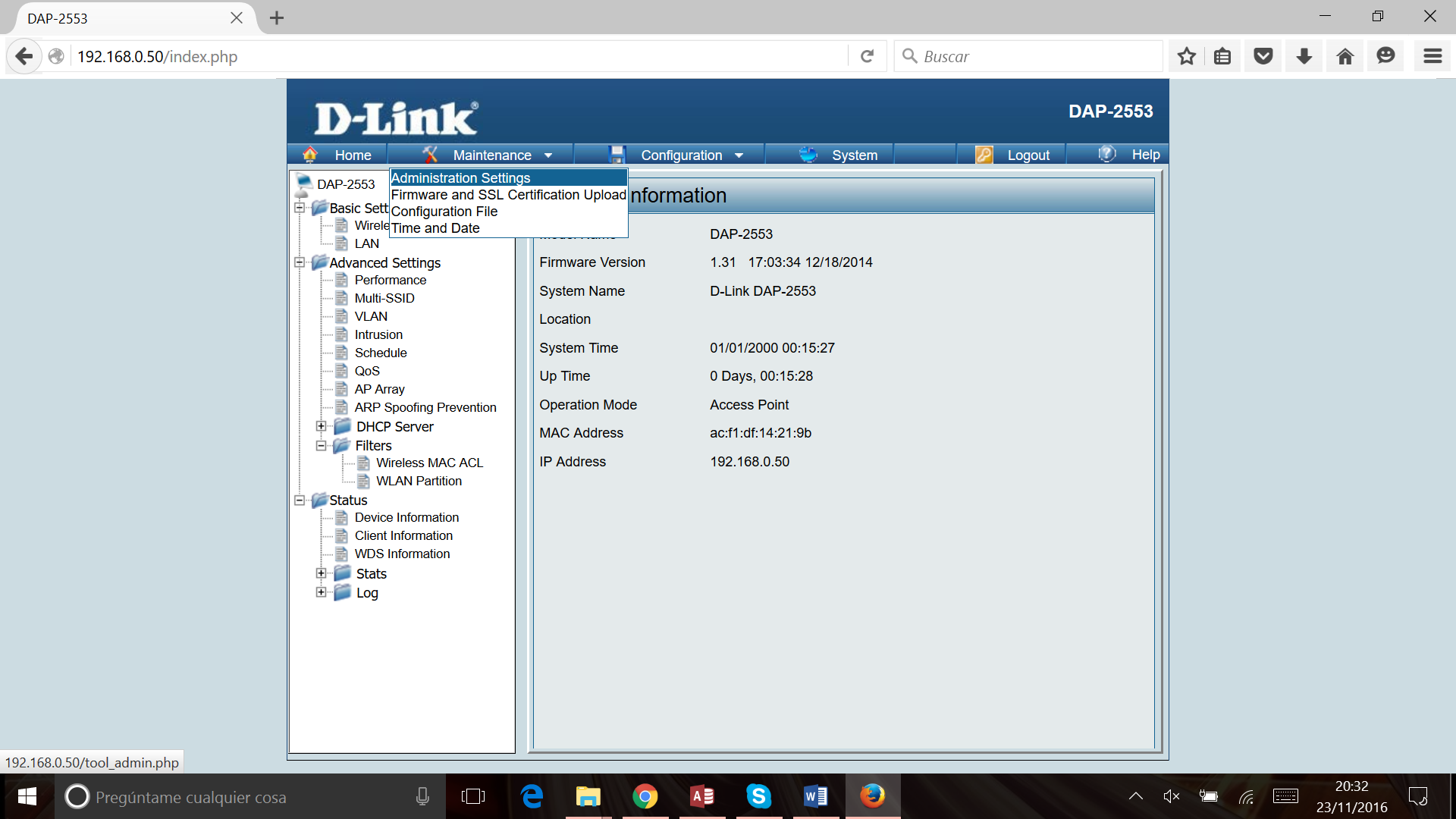Screen dimensions: 1456x819
Task: Choose Firmware and SSL Certification Upload
Action: [509, 194]
